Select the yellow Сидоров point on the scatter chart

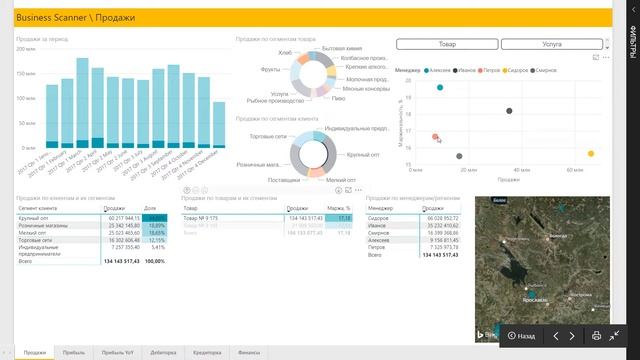click(591, 153)
